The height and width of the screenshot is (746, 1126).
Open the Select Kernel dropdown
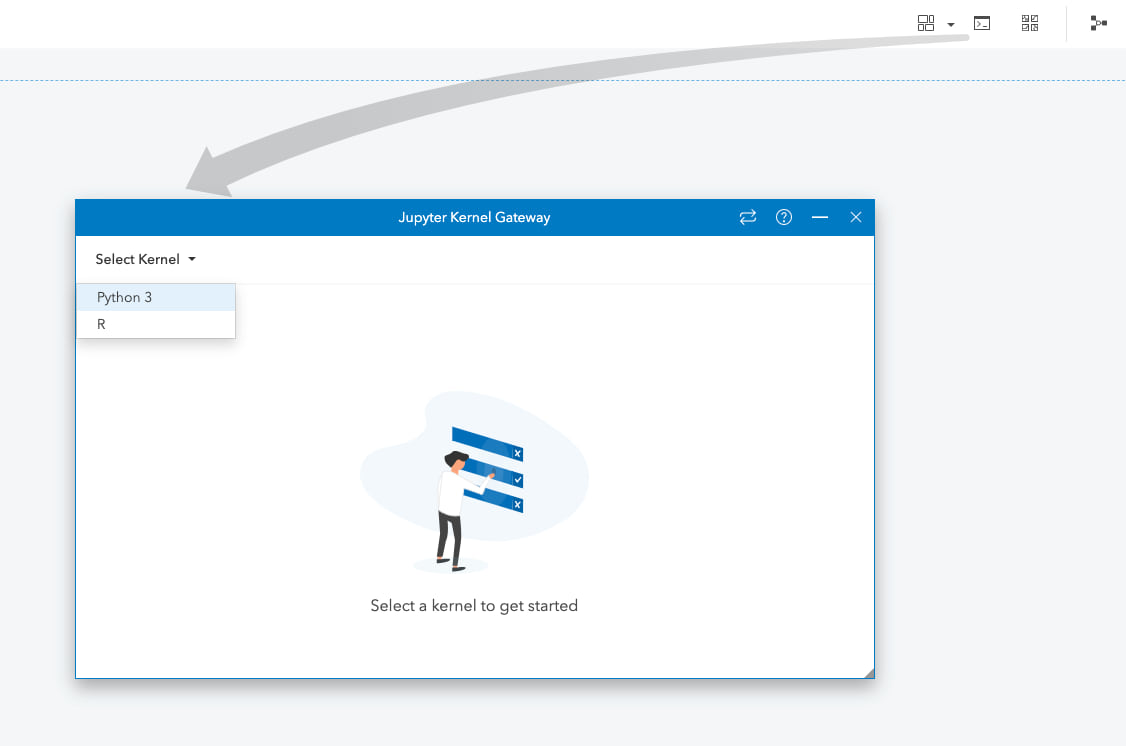tap(144, 259)
